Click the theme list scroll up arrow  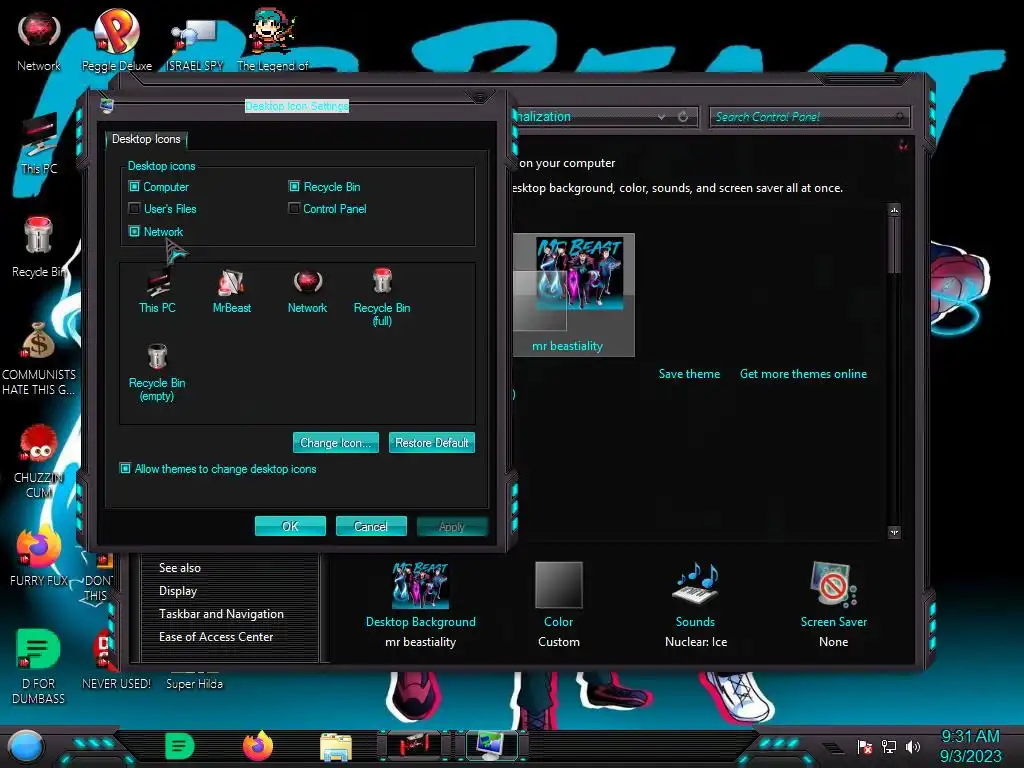[895, 210]
